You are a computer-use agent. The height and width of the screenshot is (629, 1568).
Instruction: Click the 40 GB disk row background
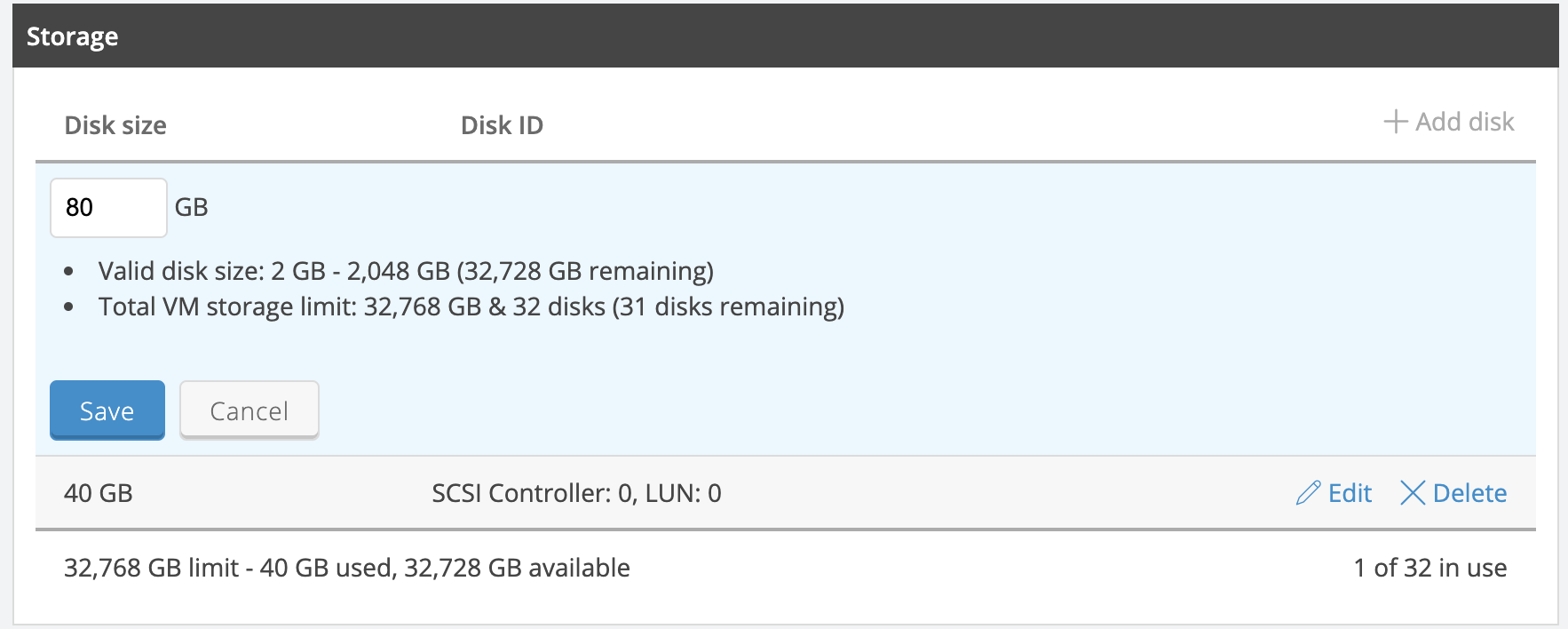786,493
